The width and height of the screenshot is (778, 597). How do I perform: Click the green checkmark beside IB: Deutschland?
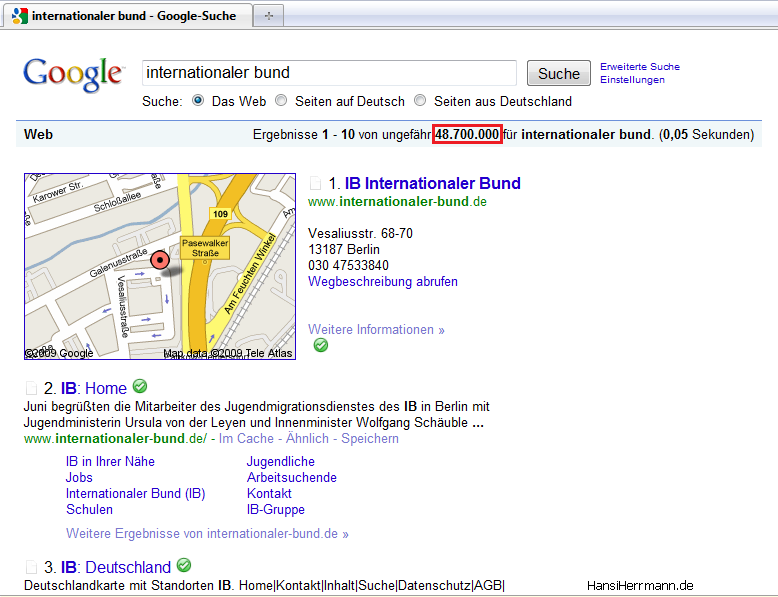184,565
